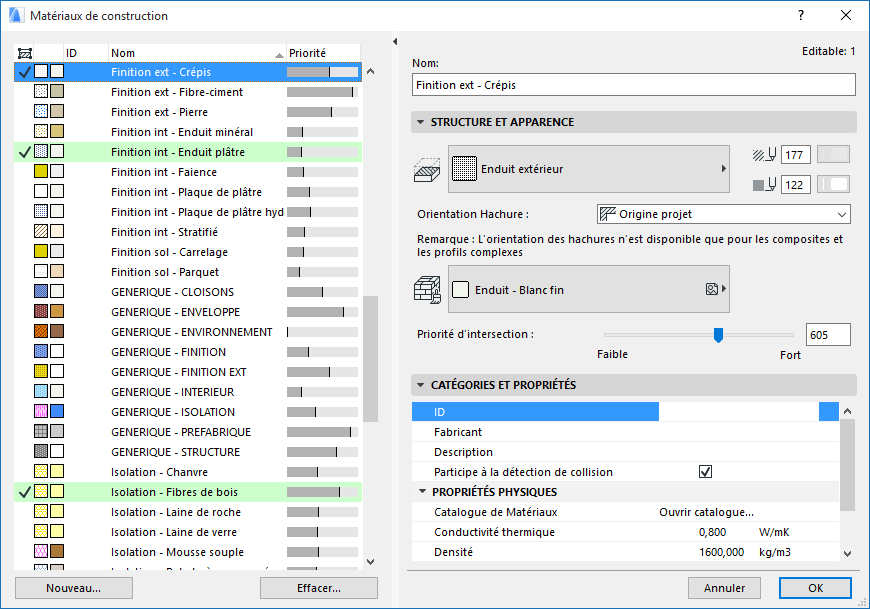
Task: Click Ouvrir catalogue... link
Action: pos(706,512)
